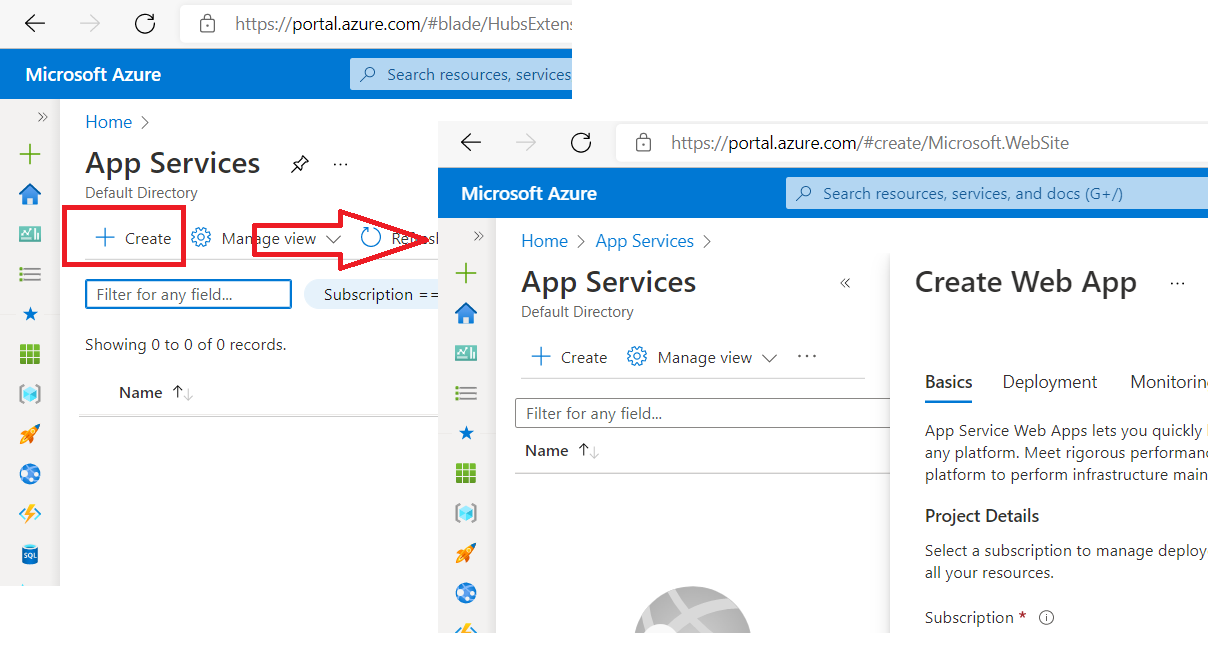This screenshot has height=645, width=1219.
Task: Click the lock icon in the rear window's address bar
Action: click(x=208, y=23)
